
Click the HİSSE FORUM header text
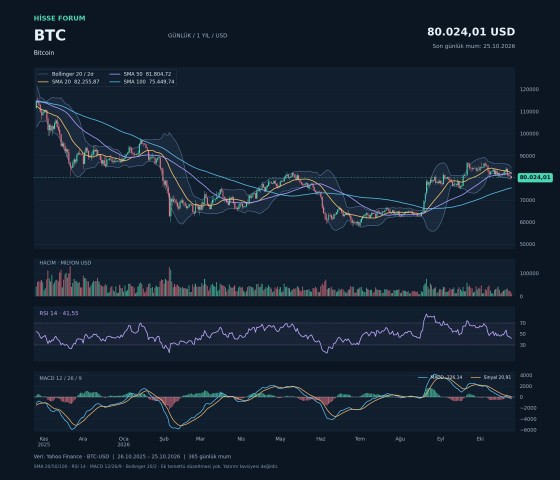60,18
